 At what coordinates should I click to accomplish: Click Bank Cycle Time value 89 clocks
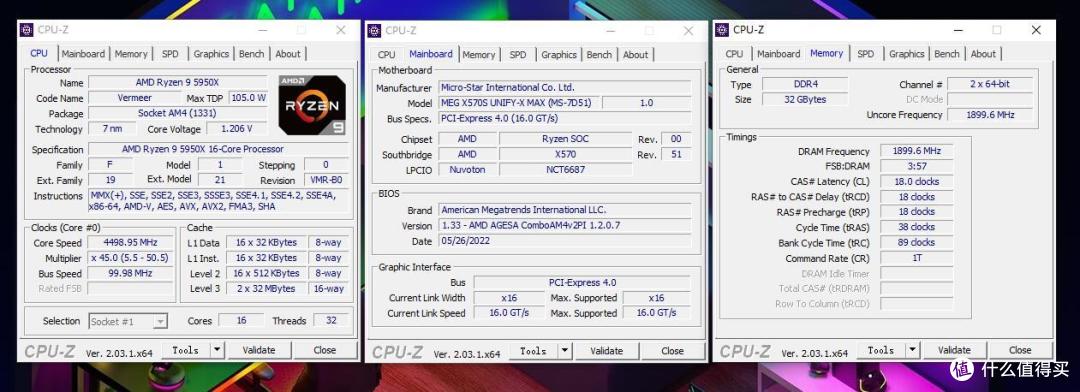(x=917, y=243)
